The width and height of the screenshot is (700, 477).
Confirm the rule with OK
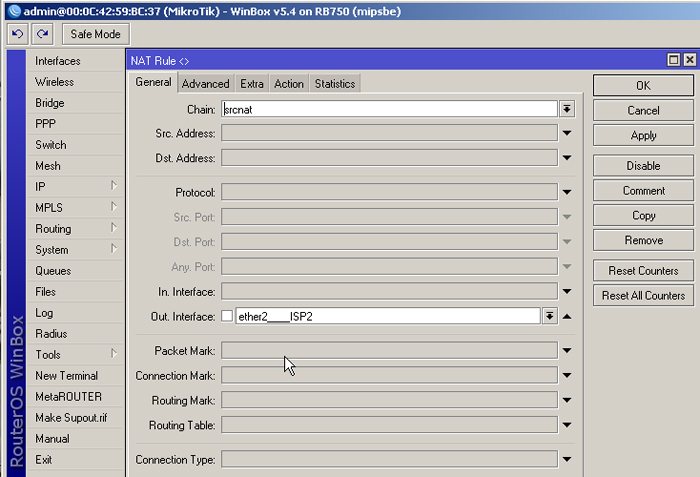(643, 85)
